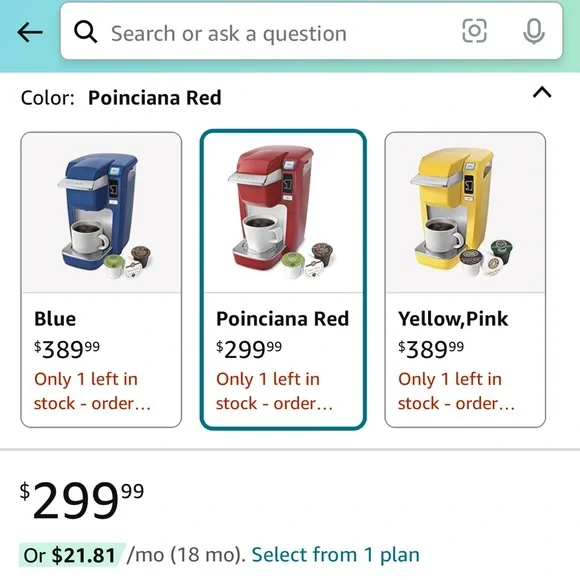Open the camera lens scan icon
Viewport: 580px width, 580px height.
click(x=474, y=31)
